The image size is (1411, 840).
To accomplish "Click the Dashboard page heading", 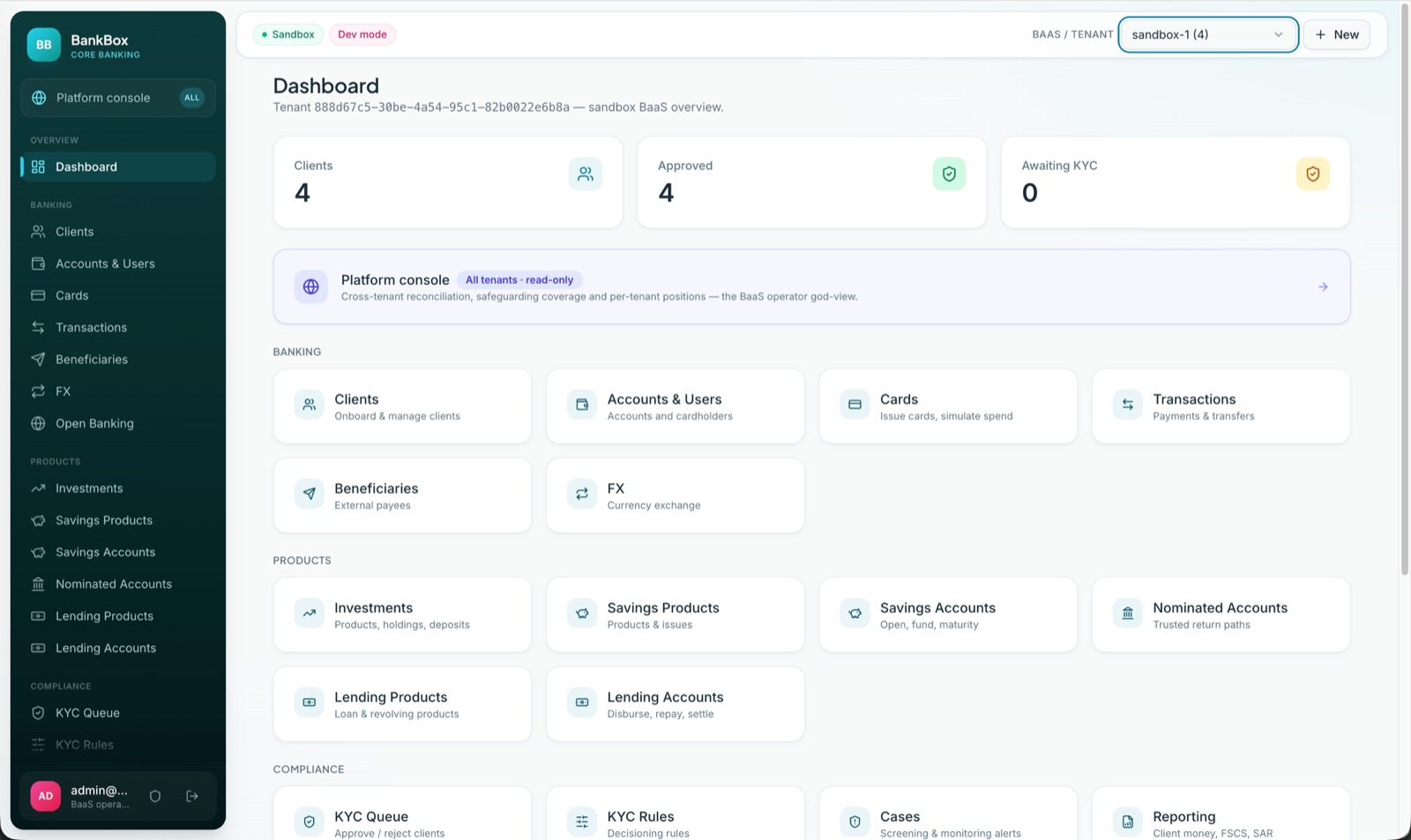I will [x=326, y=85].
